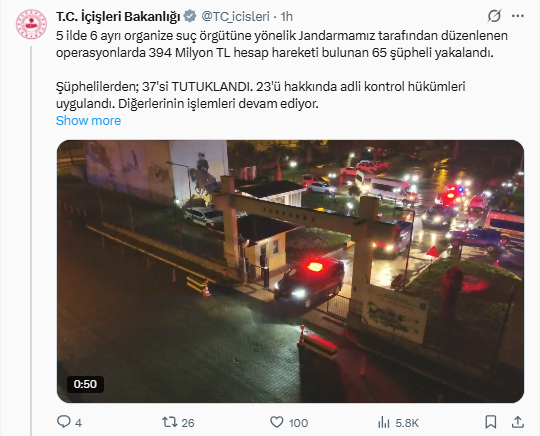Click the T.C. İçişleri Bakanlığı display name

[118, 16]
